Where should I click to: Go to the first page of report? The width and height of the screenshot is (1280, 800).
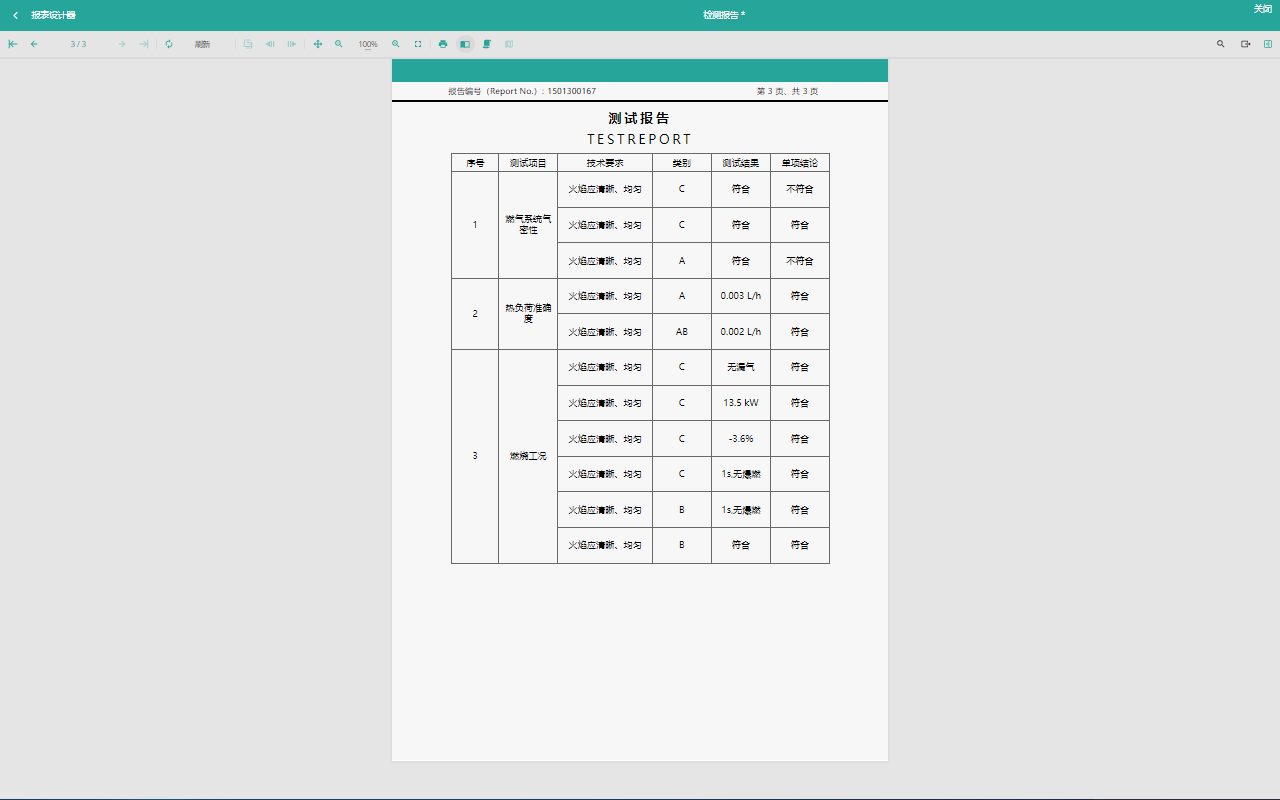[x=13, y=44]
